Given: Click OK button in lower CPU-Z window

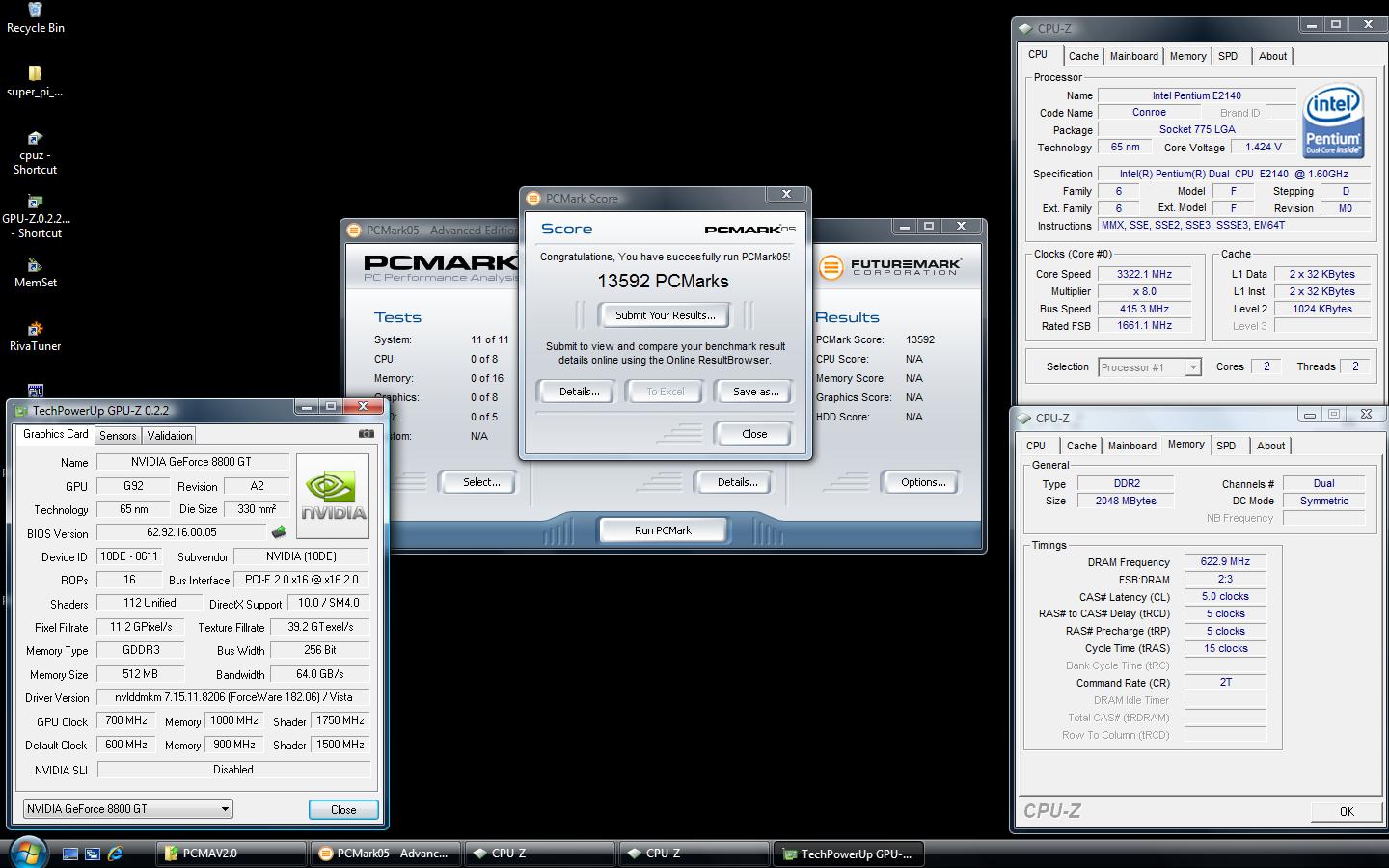Looking at the screenshot, I should [1347, 811].
